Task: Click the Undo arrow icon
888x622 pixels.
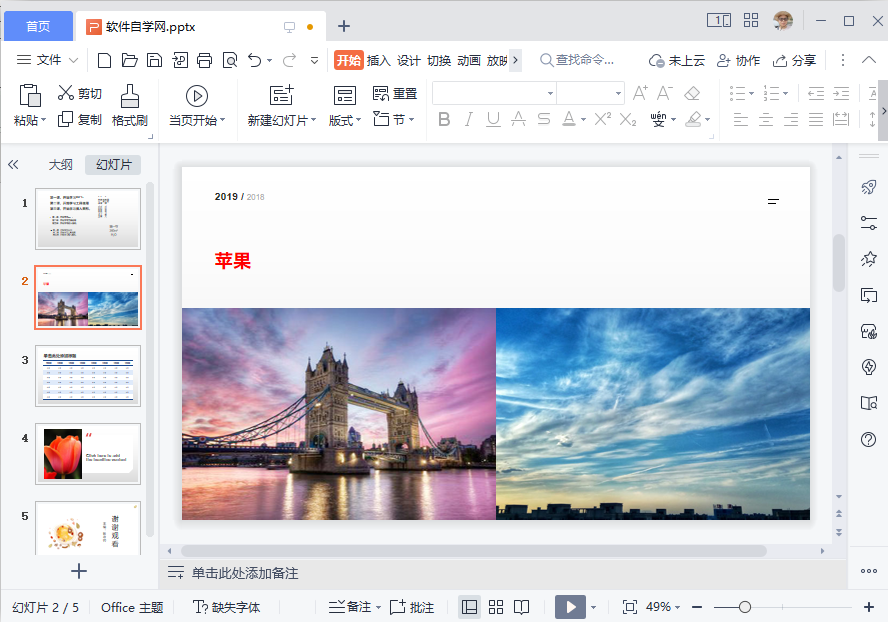Action: click(x=255, y=60)
